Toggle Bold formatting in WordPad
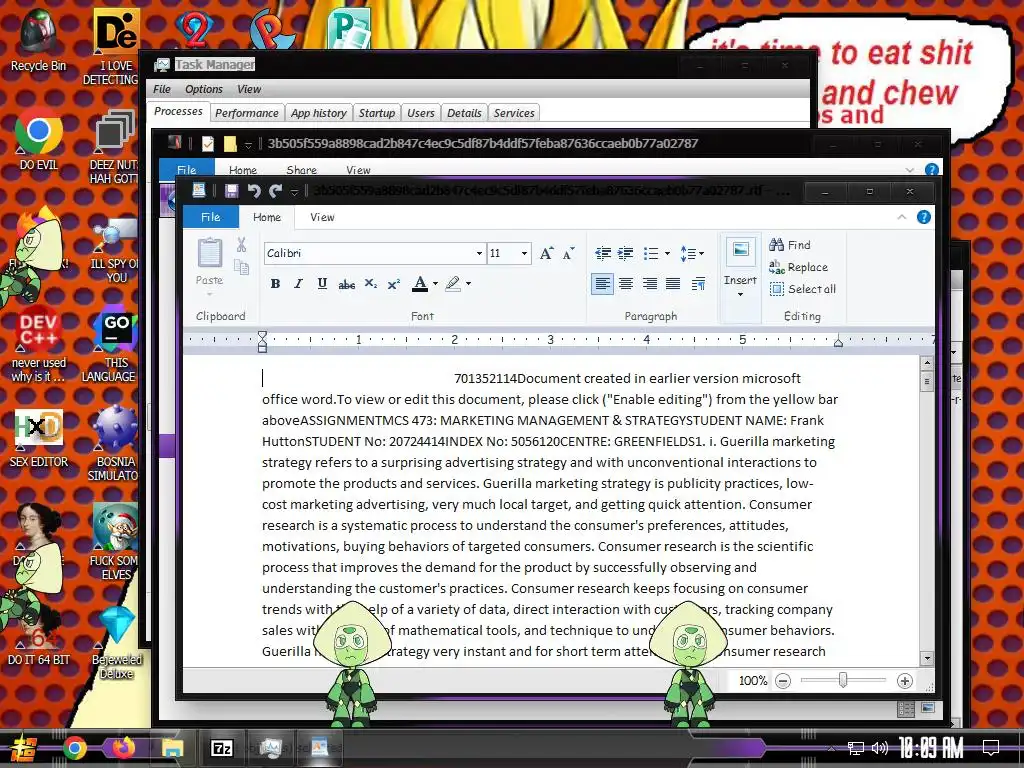Screen dimensions: 1024x768 tap(276, 284)
